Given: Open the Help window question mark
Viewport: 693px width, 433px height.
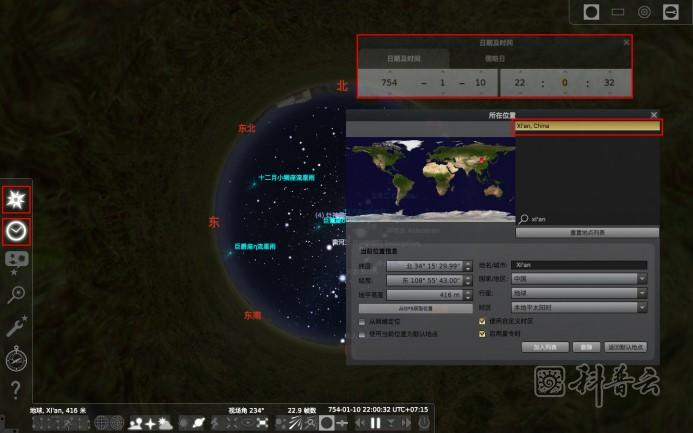Looking at the screenshot, I should pyautogui.click(x=15, y=390).
